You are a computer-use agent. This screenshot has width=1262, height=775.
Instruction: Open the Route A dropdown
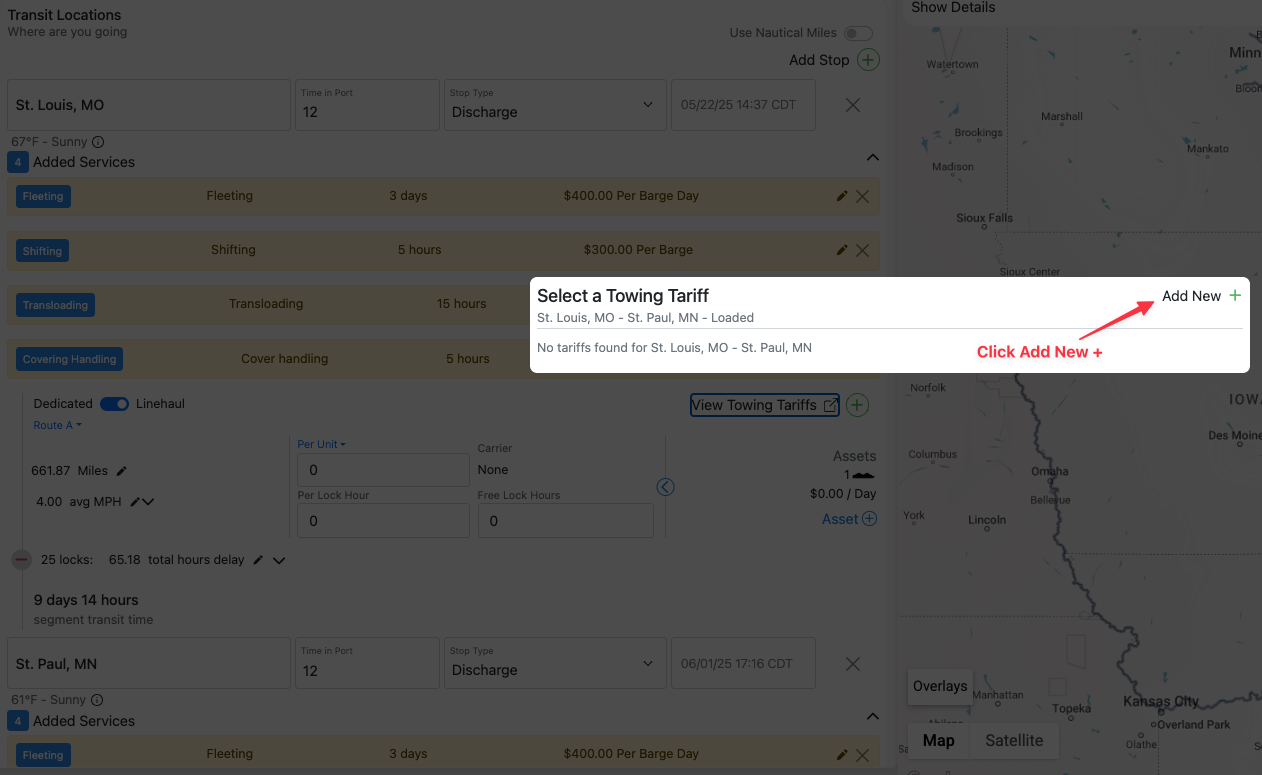58,425
